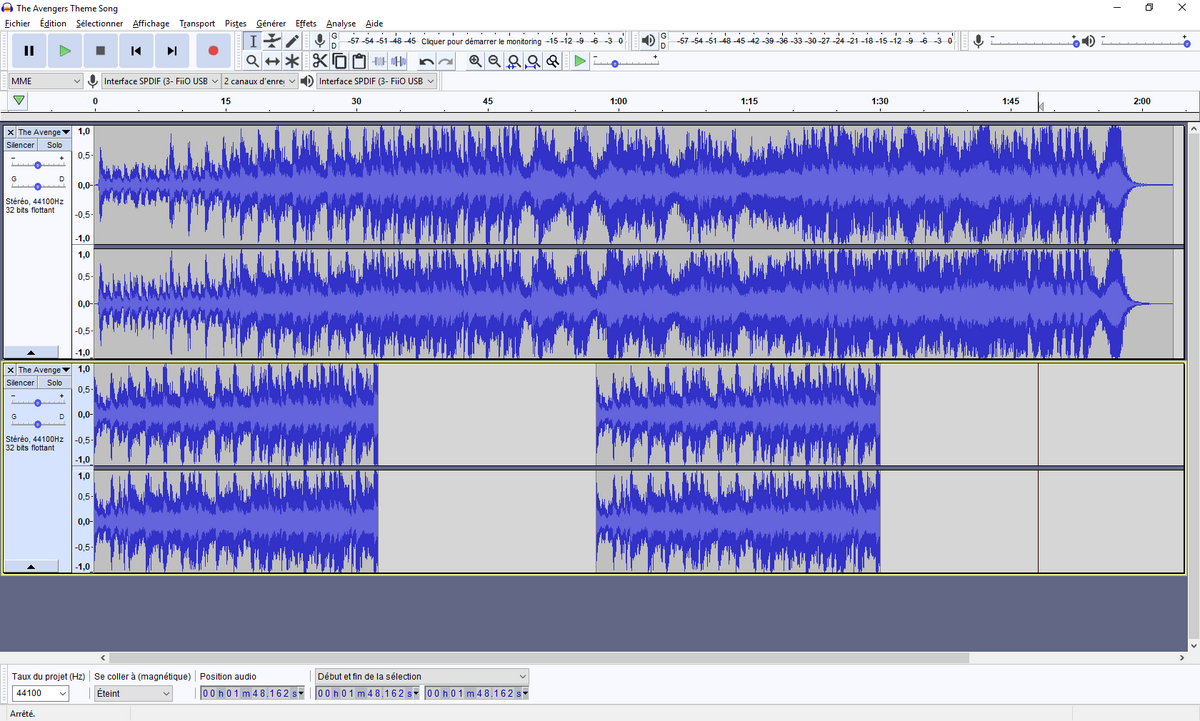The image size is (1200, 721).
Task: Toggle Solo on the second track
Action: point(54,383)
